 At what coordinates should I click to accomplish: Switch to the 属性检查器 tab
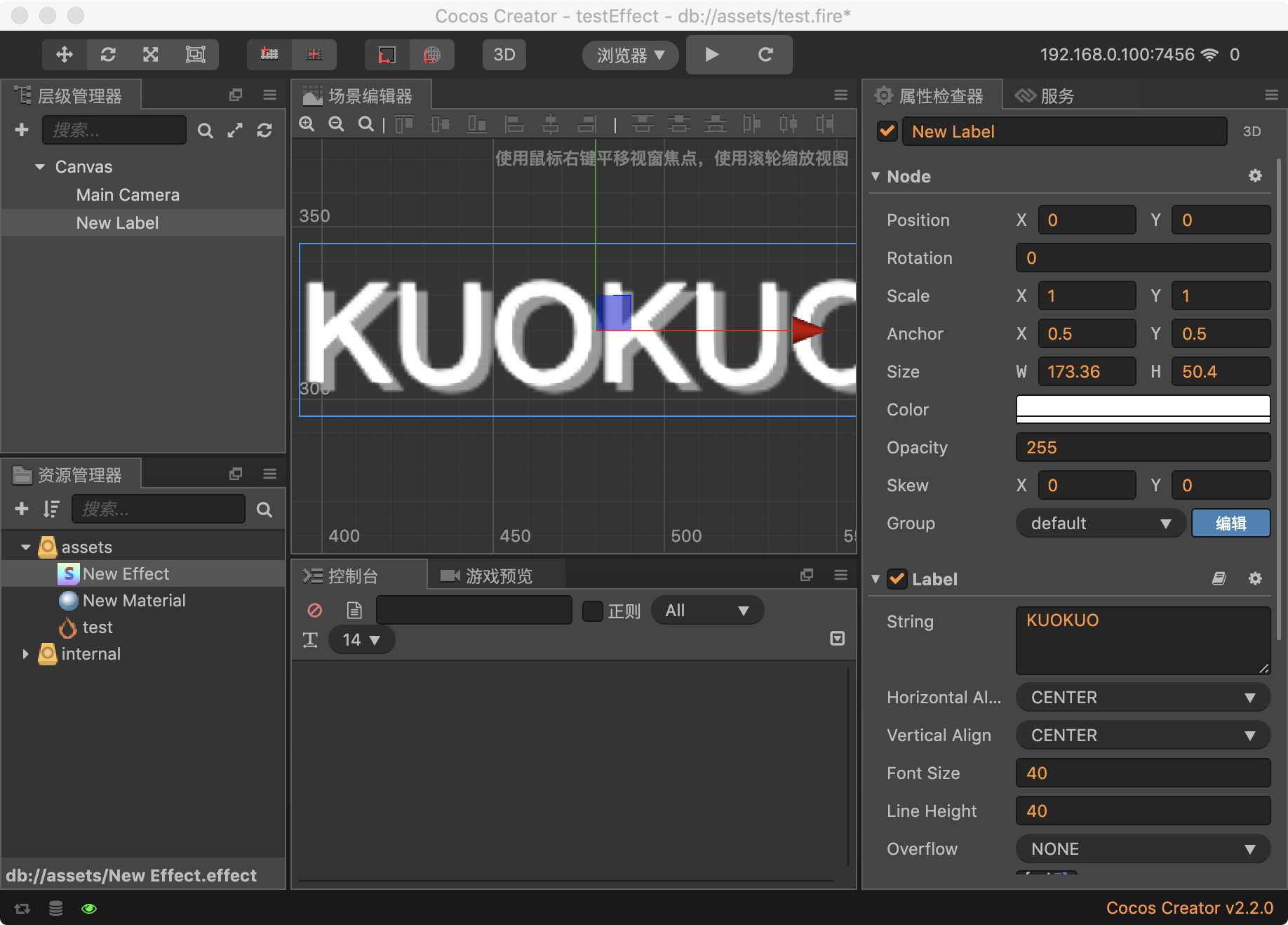[930, 96]
